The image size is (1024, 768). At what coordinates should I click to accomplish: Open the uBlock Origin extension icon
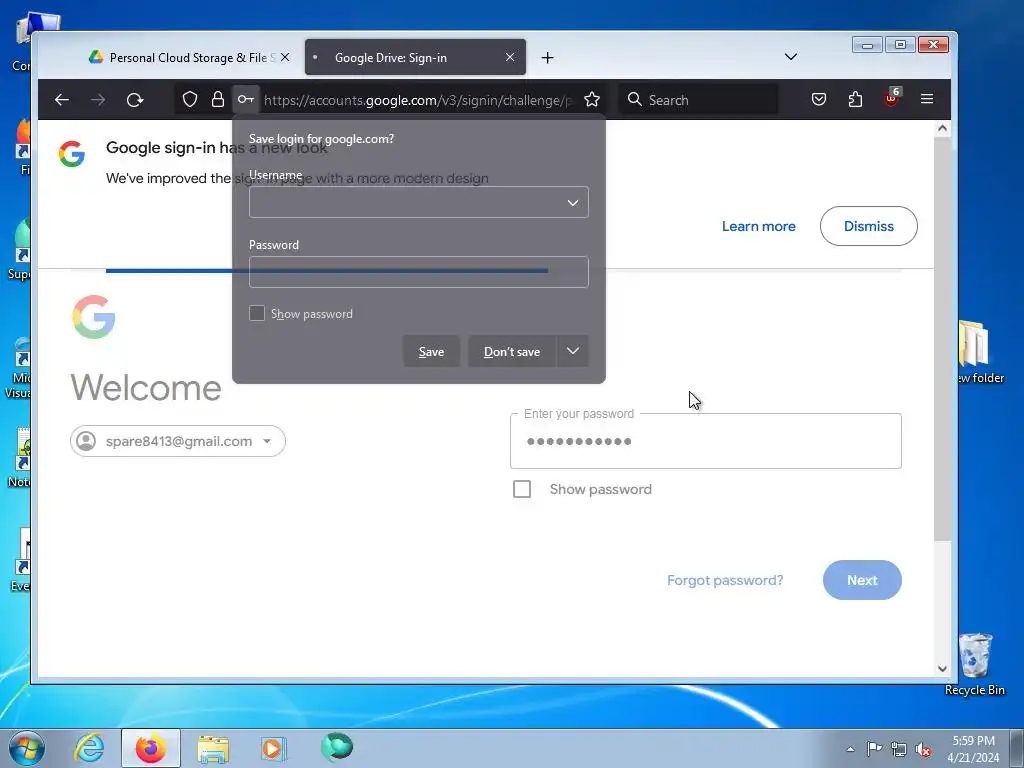(x=892, y=98)
